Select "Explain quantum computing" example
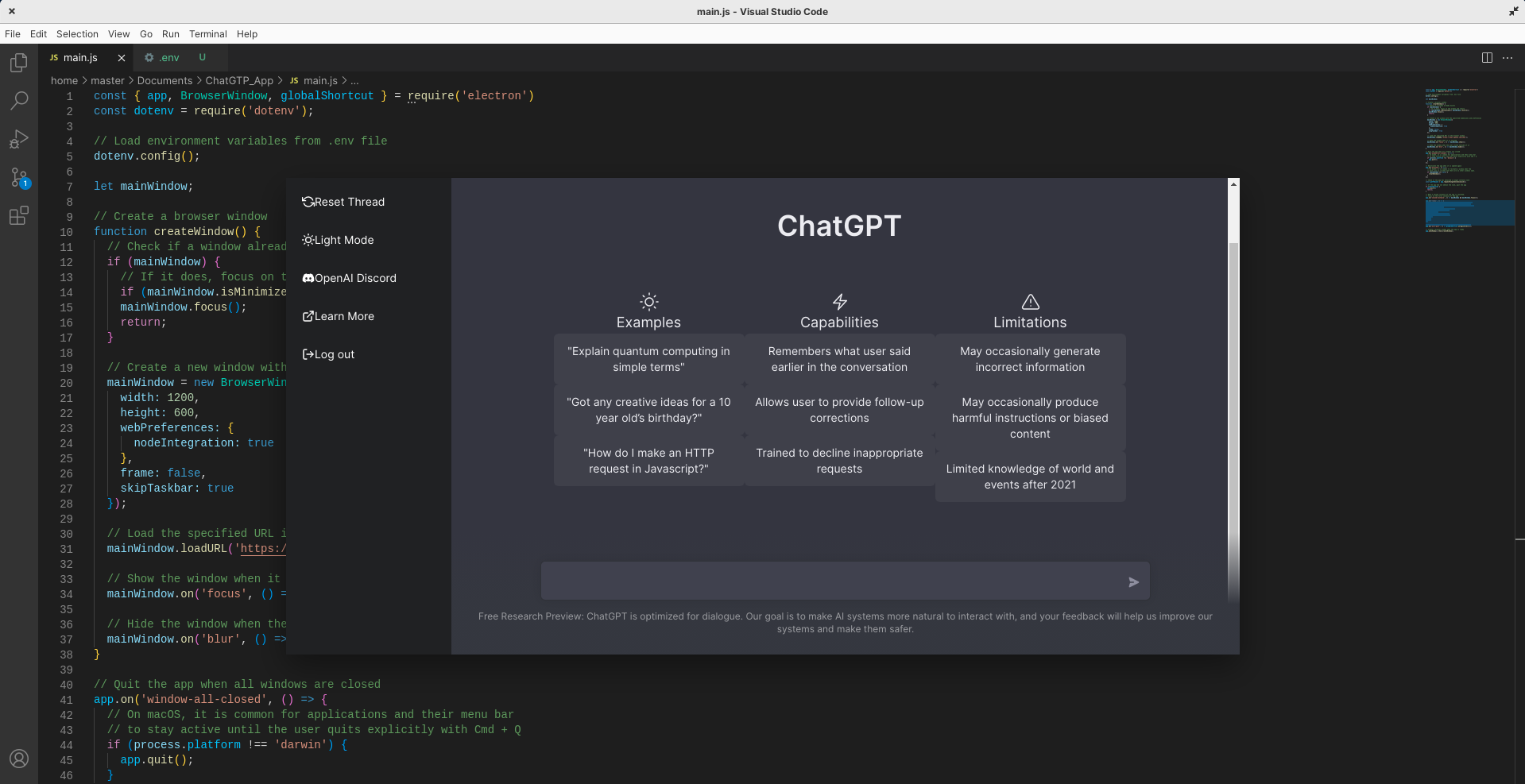 (648, 359)
